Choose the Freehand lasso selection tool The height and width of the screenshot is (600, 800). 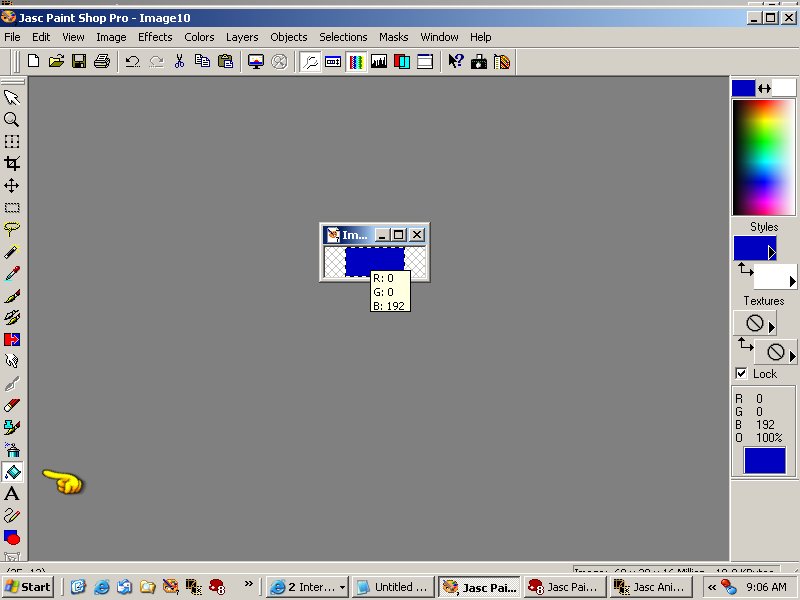12,229
